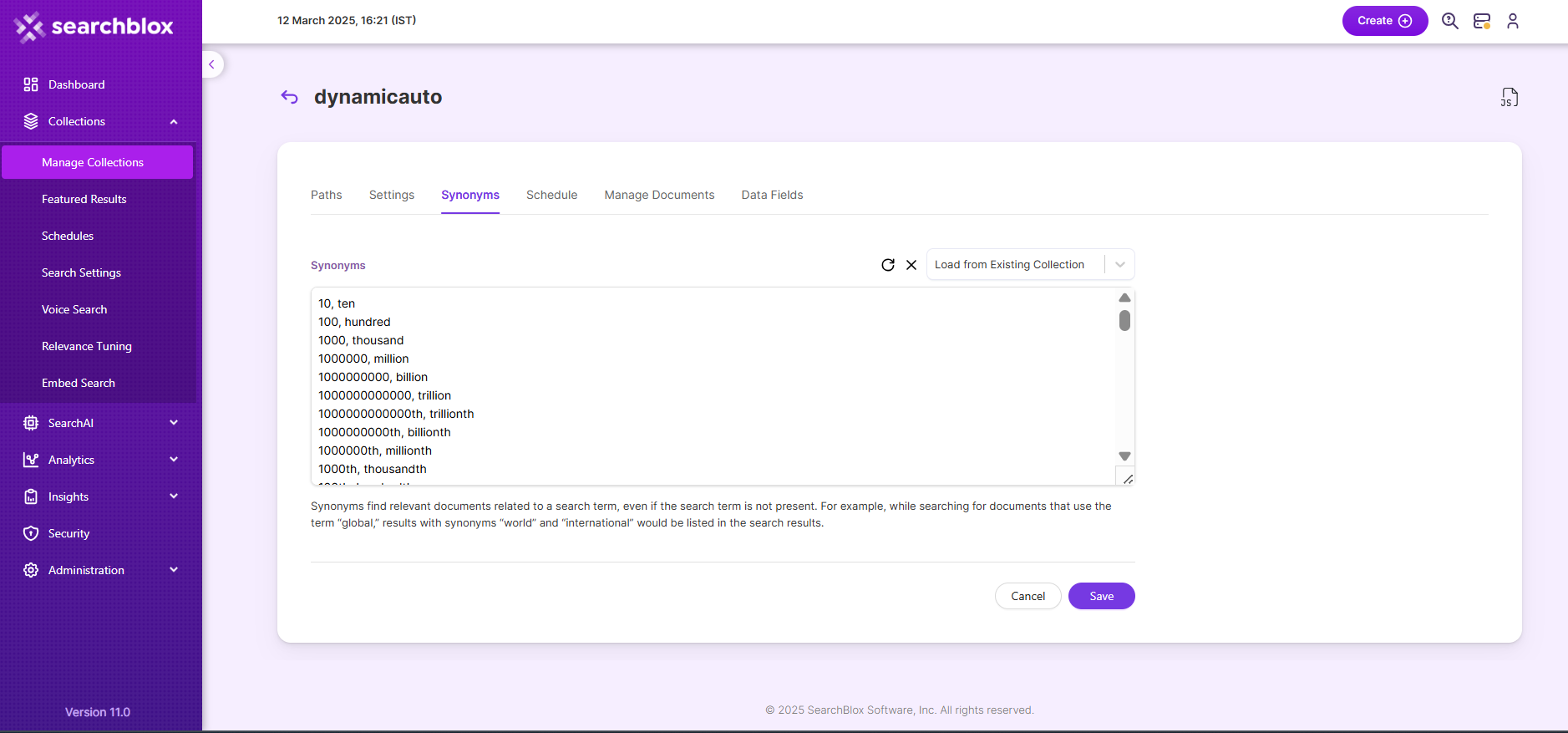
Task: Click the '1000th, thousandth' synonym line
Action: point(373,469)
